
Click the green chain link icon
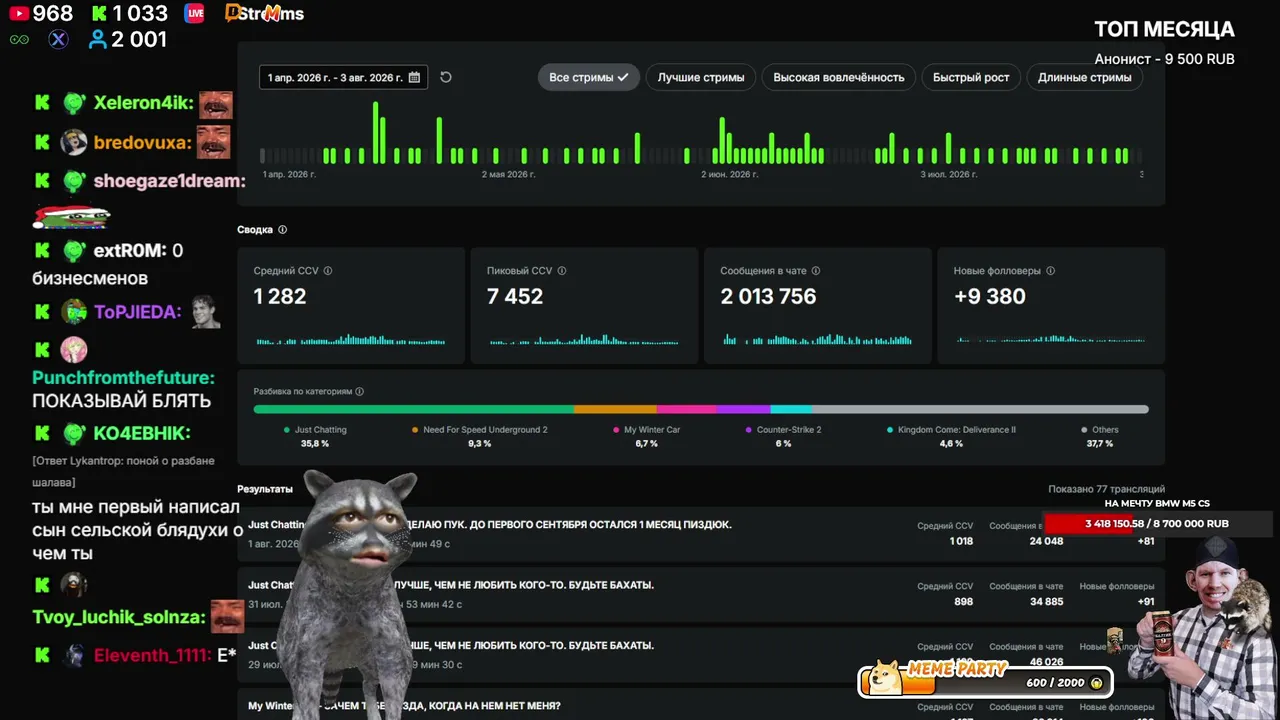click(x=19, y=39)
